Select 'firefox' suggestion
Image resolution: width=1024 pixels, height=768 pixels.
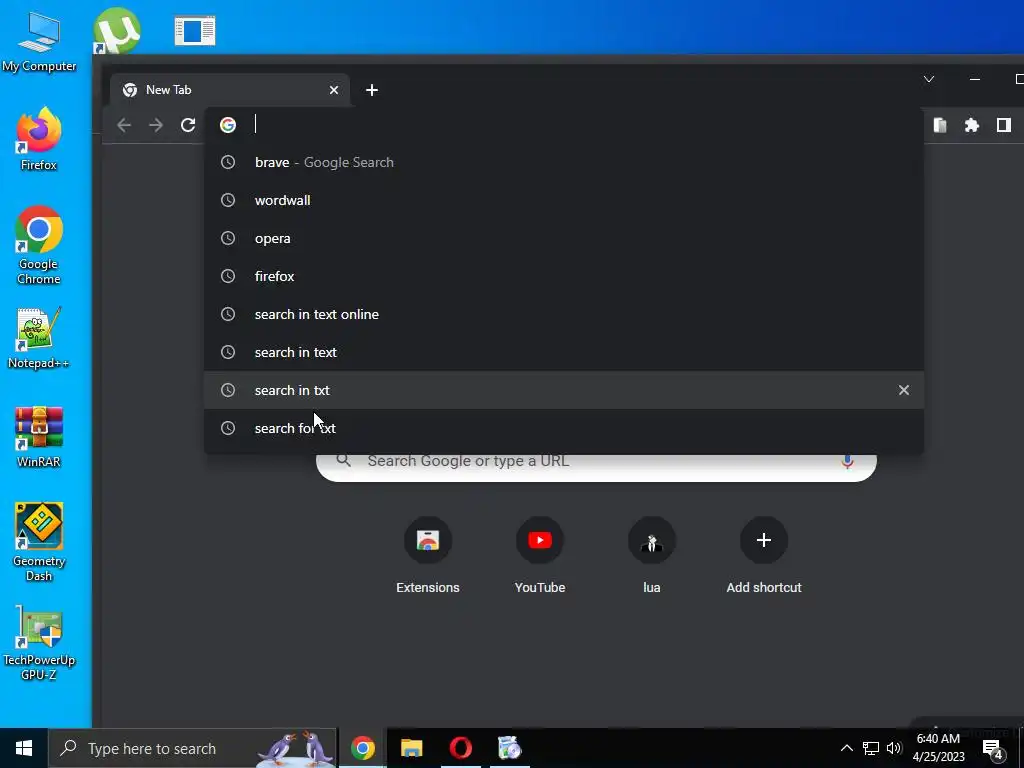coord(564,276)
